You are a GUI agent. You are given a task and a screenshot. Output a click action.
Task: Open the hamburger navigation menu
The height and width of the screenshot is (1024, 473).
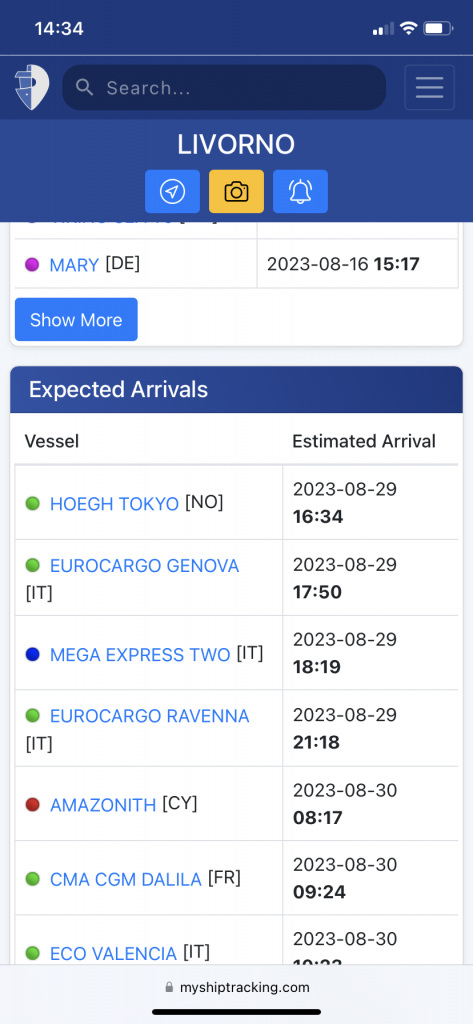(x=429, y=88)
